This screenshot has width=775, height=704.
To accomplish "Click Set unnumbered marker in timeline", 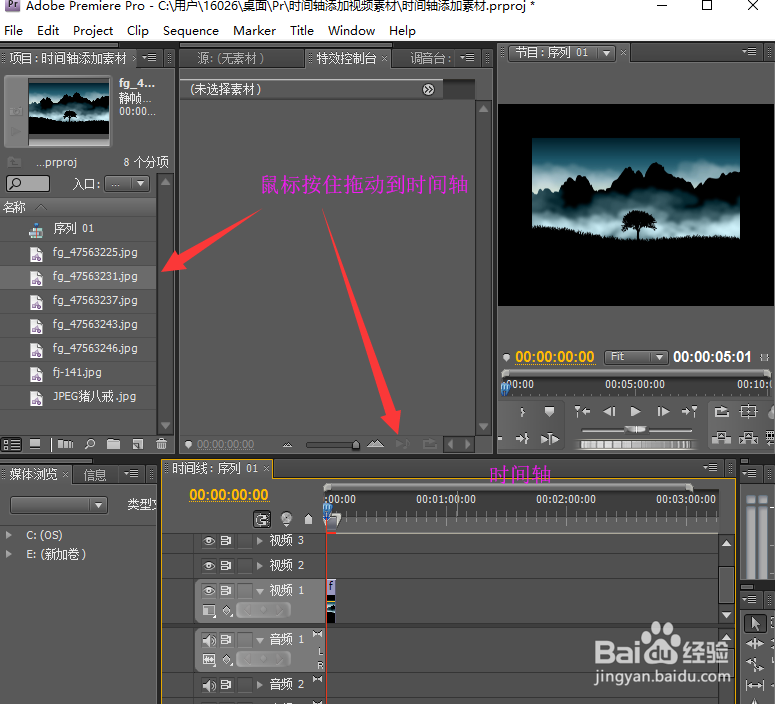I will tap(308, 519).
